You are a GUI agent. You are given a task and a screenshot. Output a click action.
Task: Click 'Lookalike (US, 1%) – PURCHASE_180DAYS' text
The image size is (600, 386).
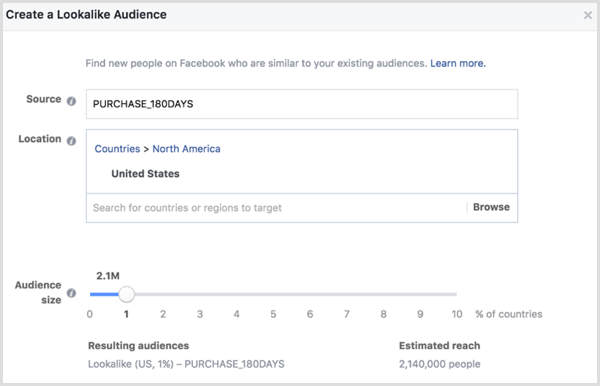[186, 364]
